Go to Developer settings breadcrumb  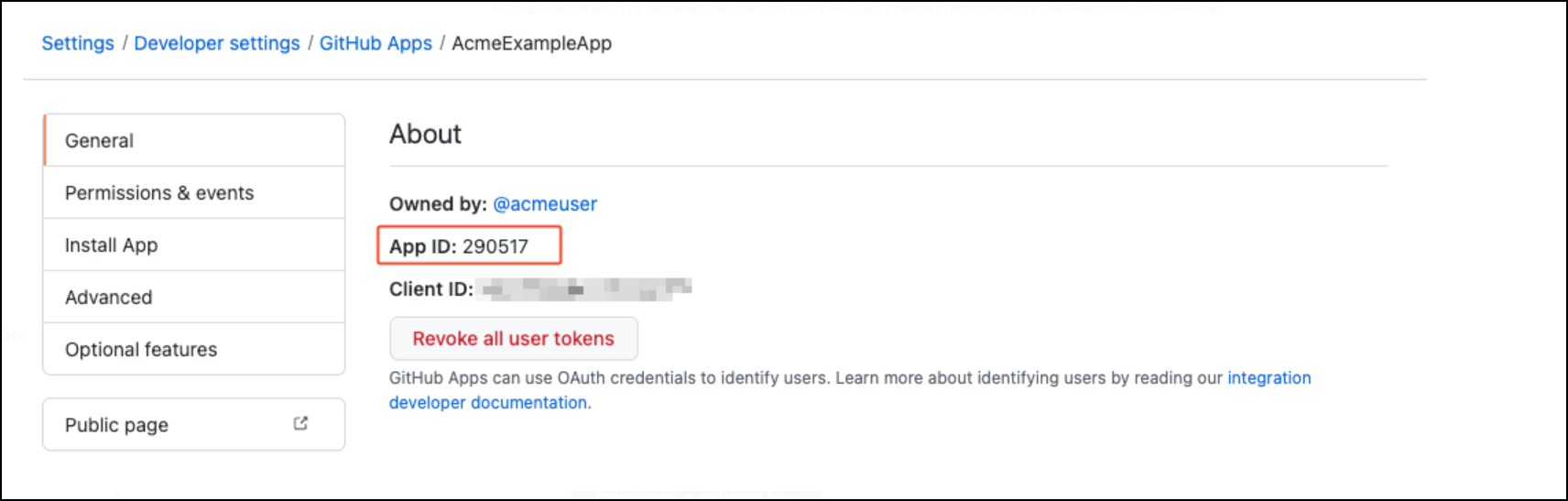(x=217, y=44)
